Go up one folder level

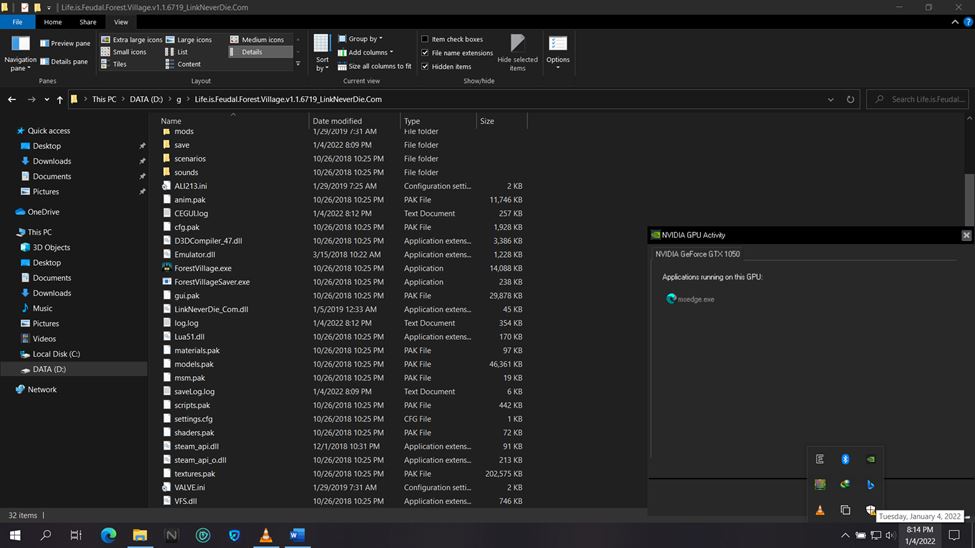(60, 100)
